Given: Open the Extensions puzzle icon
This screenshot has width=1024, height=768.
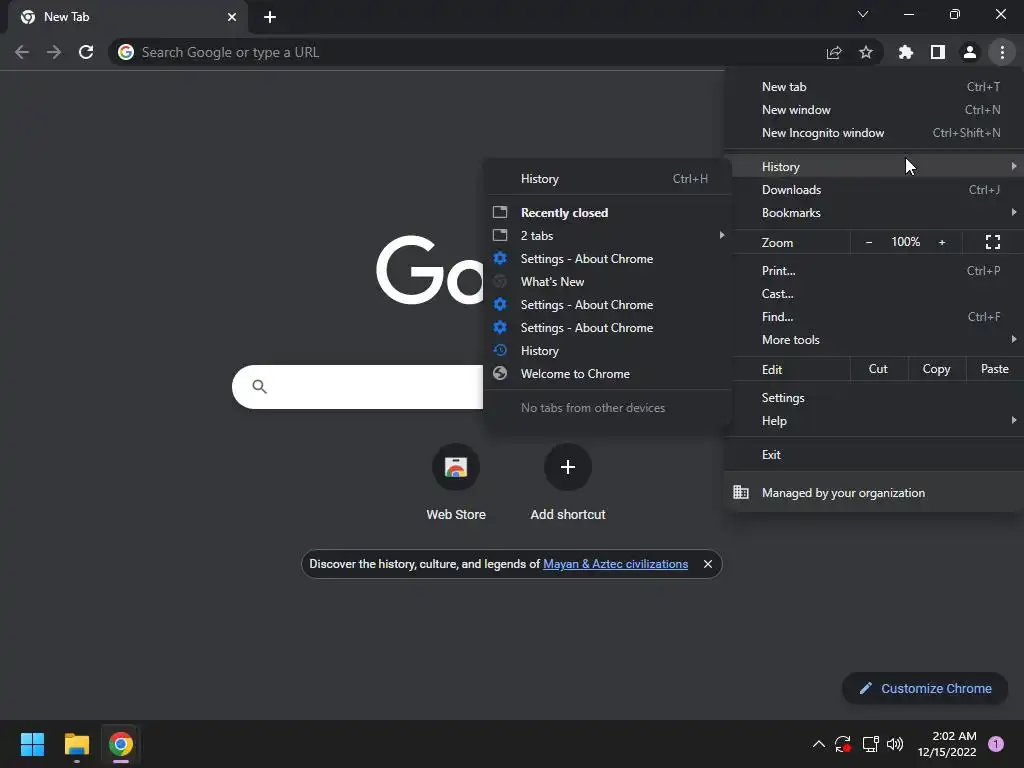Looking at the screenshot, I should 905,52.
